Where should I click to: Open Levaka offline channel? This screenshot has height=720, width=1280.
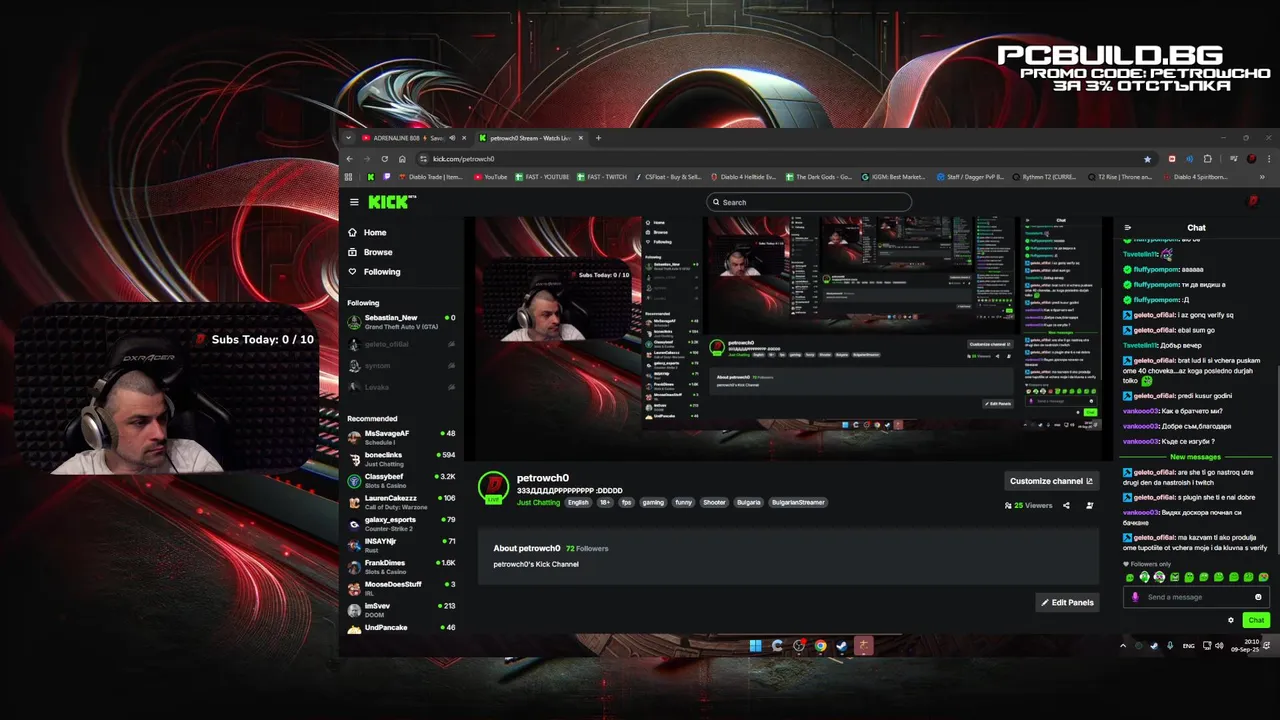pyautogui.click(x=401, y=387)
